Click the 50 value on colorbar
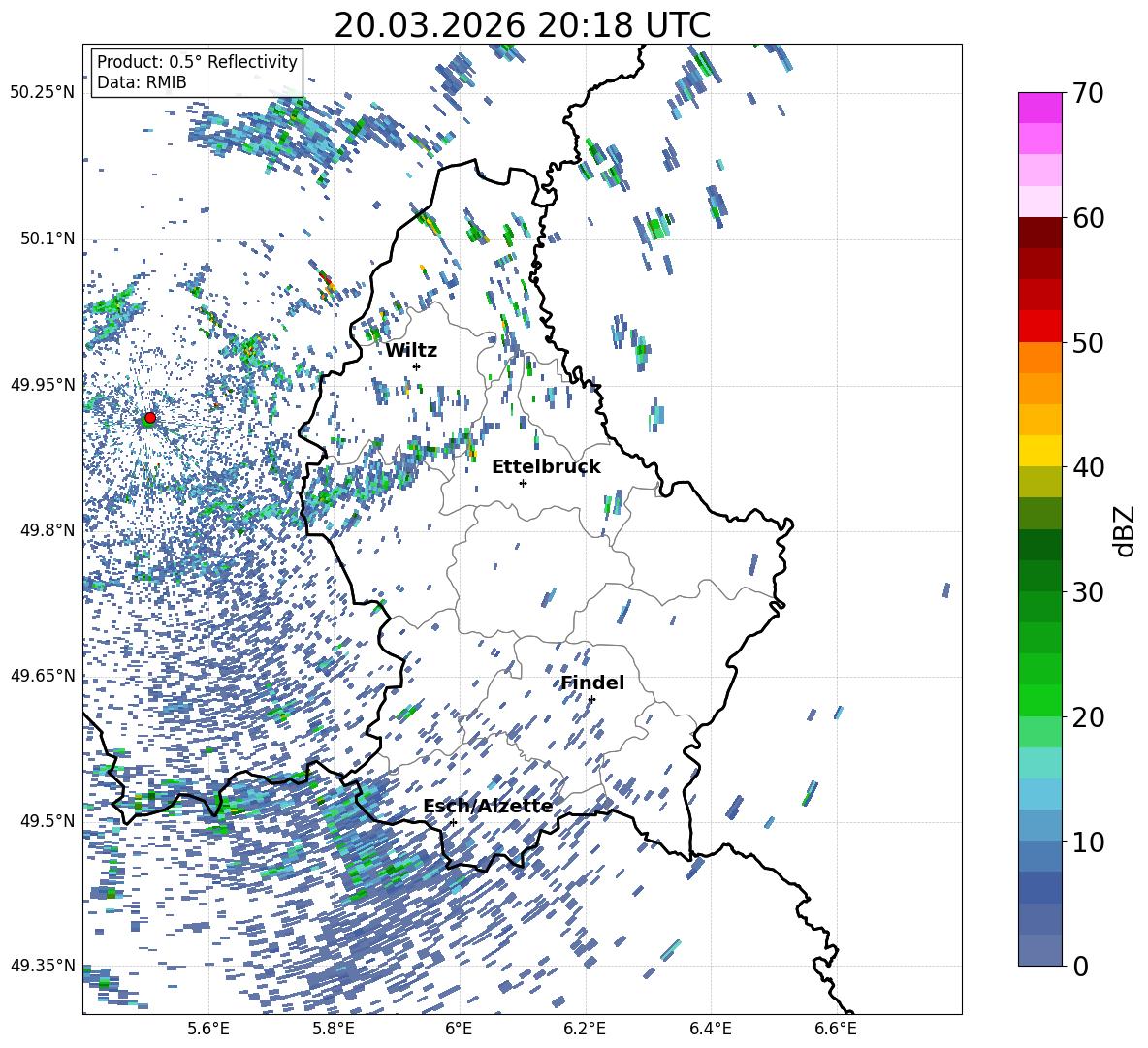 point(1089,342)
